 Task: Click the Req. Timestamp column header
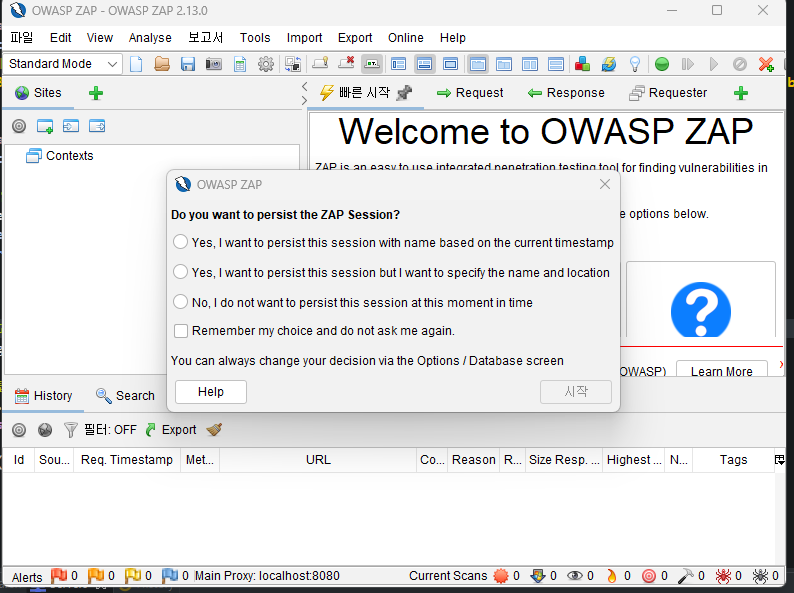coord(127,460)
